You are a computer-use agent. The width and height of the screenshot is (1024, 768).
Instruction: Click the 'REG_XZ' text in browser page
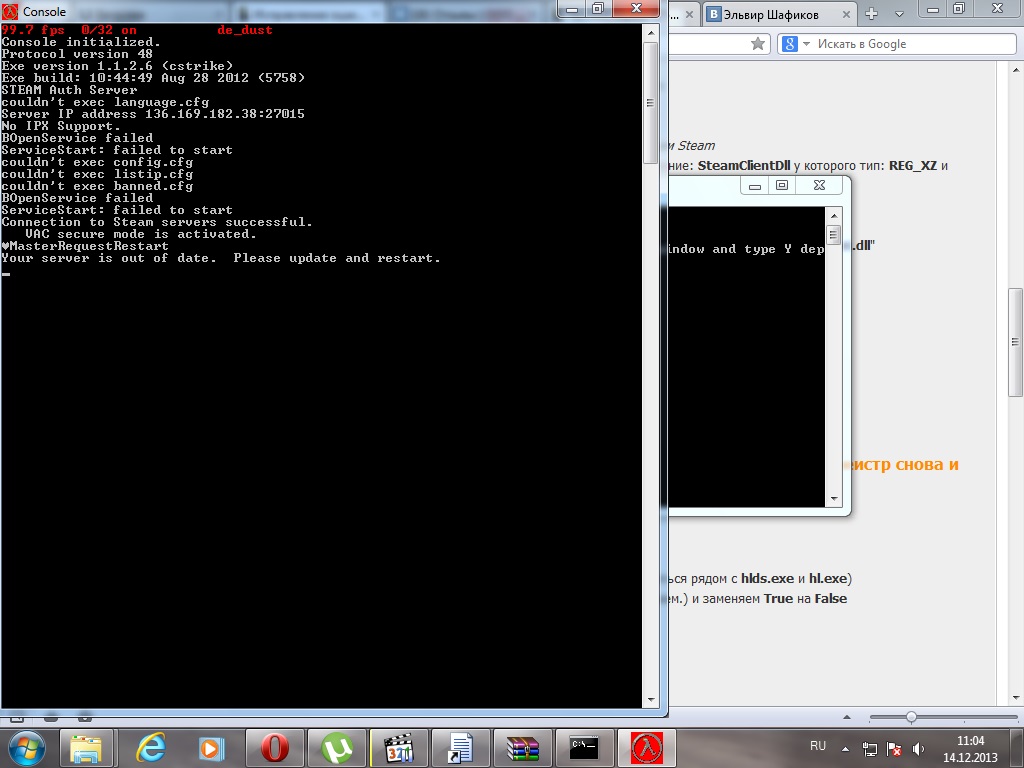[913, 165]
